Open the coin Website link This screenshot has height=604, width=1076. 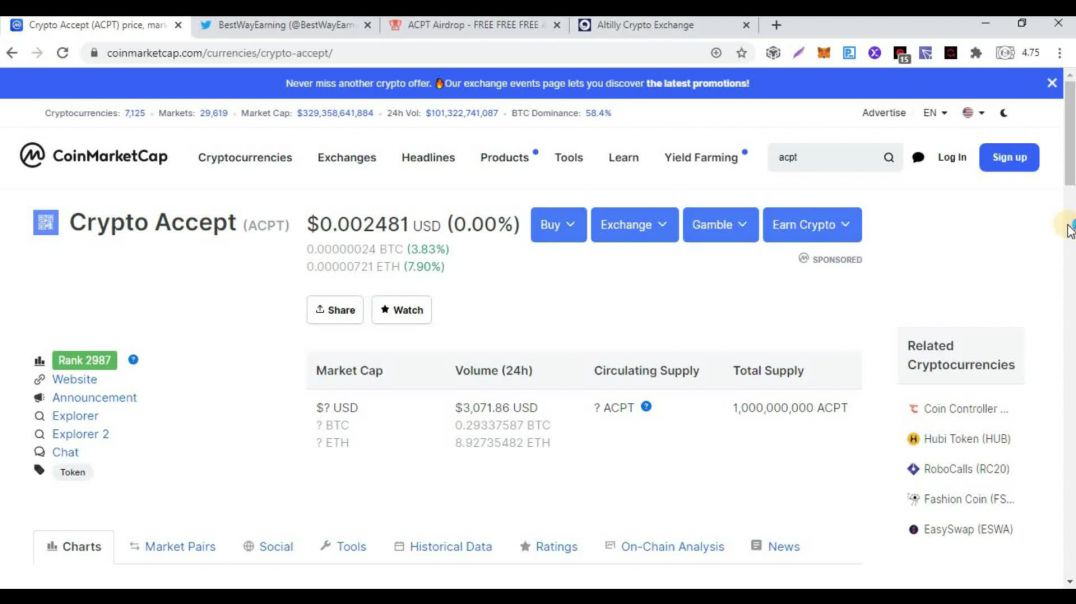coord(74,379)
